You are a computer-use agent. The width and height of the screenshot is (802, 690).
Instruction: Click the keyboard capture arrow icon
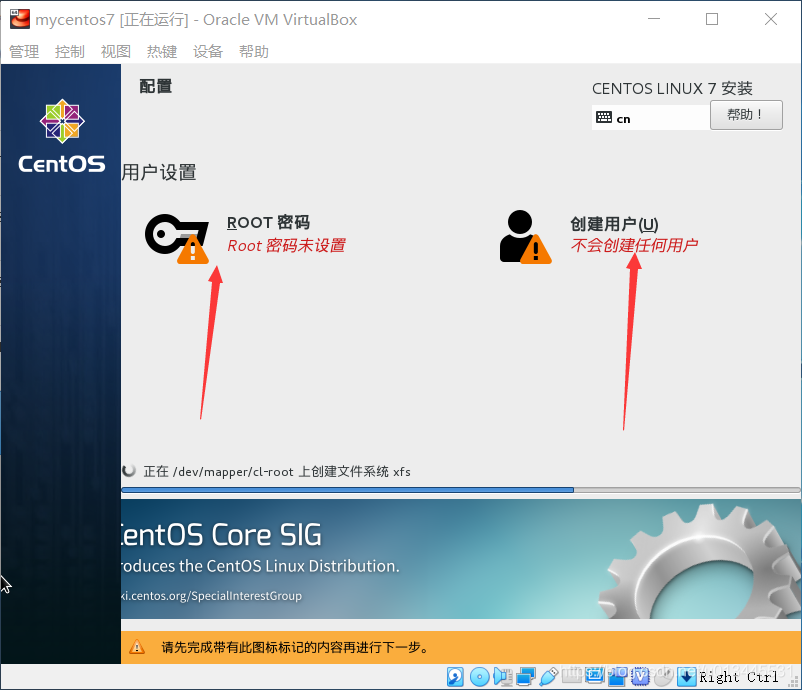(686, 677)
